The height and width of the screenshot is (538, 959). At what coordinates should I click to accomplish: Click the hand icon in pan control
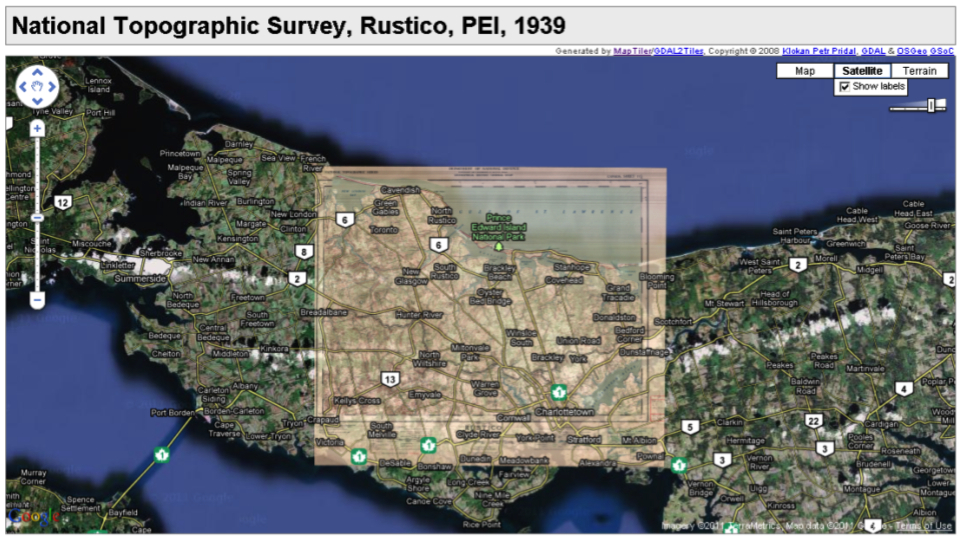(37, 88)
